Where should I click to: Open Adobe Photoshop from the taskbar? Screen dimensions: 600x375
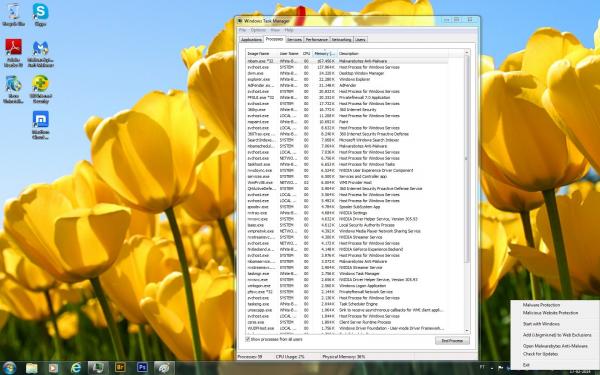[142, 368]
